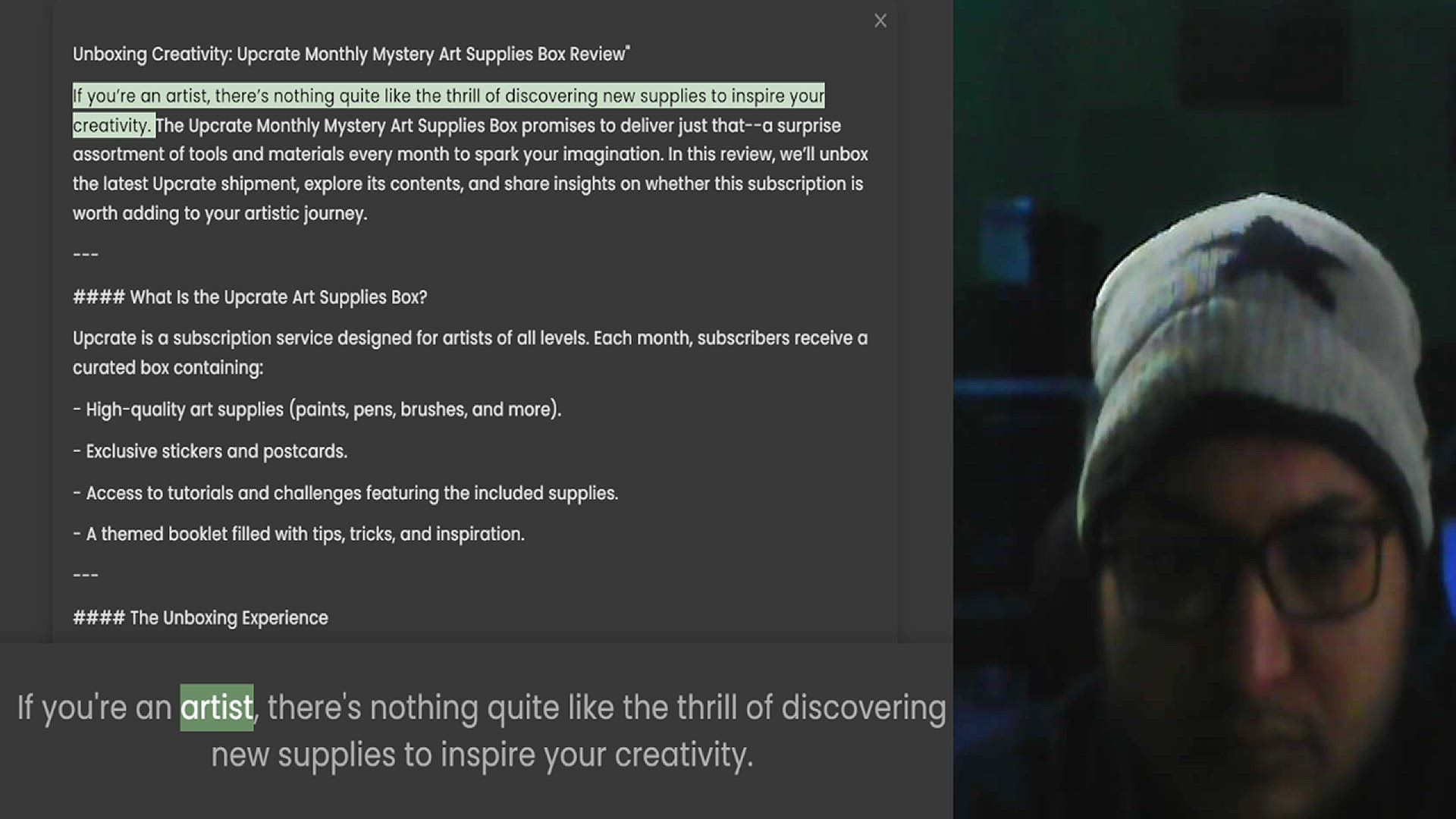1456x819 pixels.
Task: Click the highlighted word 'artist' in the caption
Action: [216, 708]
